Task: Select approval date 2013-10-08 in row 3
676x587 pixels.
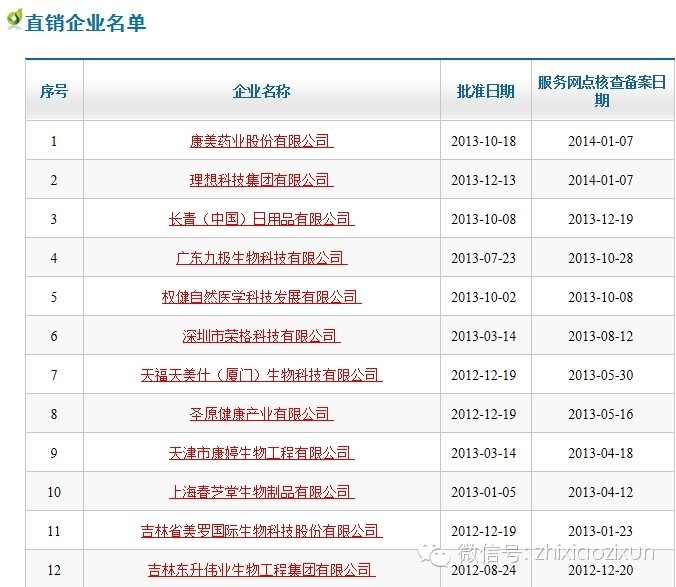Action: coord(484,219)
